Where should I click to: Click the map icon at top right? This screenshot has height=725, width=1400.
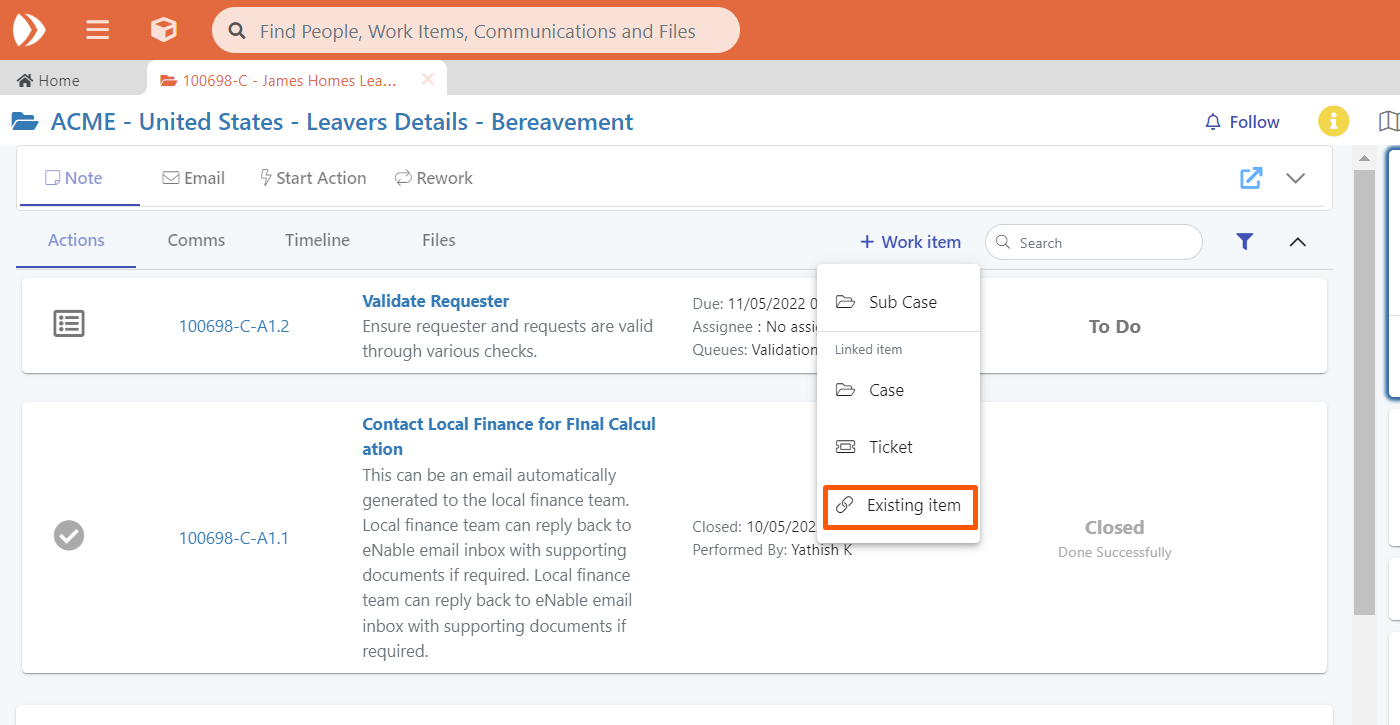1388,122
